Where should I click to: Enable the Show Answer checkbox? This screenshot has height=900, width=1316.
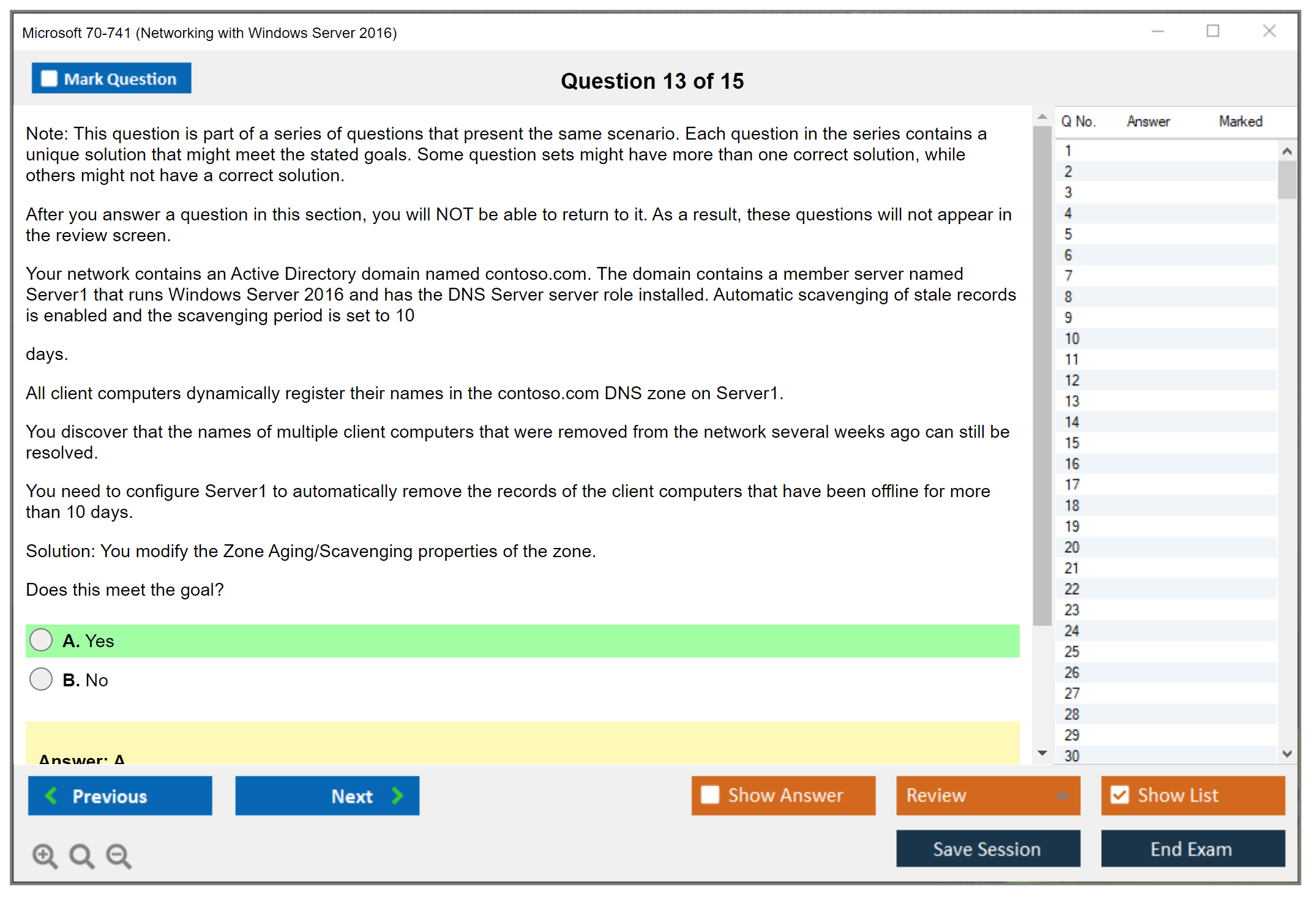coord(710,795)
